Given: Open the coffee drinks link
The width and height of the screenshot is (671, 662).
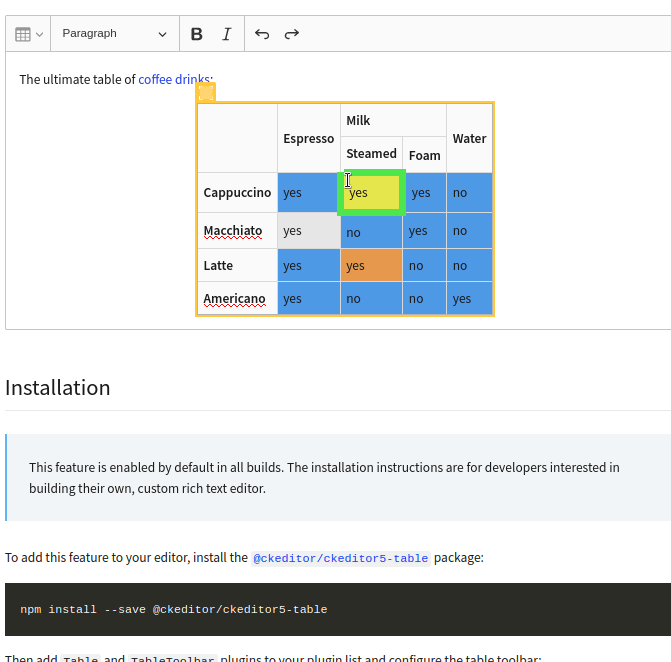Looking at the screenshot, I should coord(174,79).
